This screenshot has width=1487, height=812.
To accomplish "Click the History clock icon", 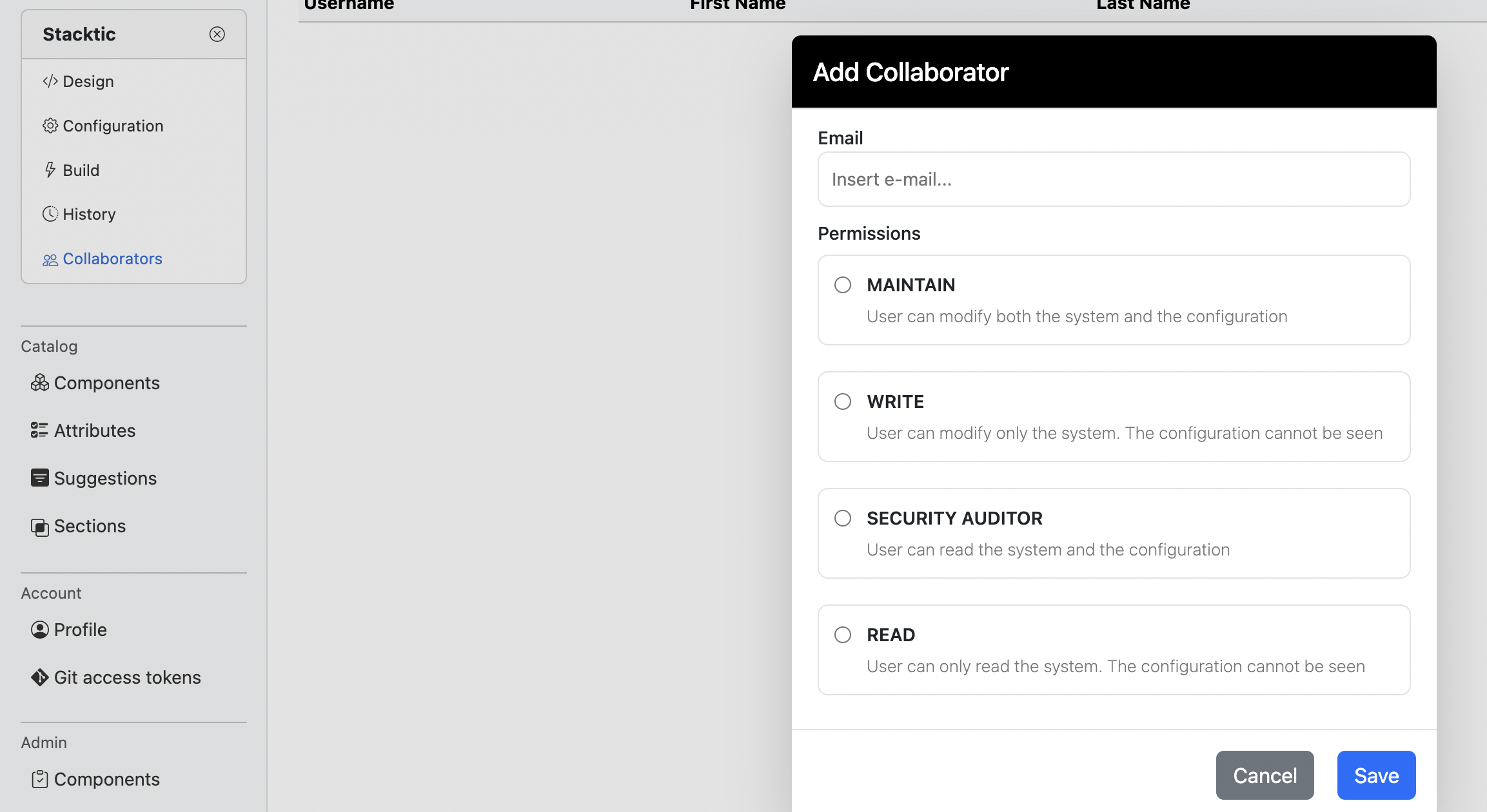I will point(50,214).
